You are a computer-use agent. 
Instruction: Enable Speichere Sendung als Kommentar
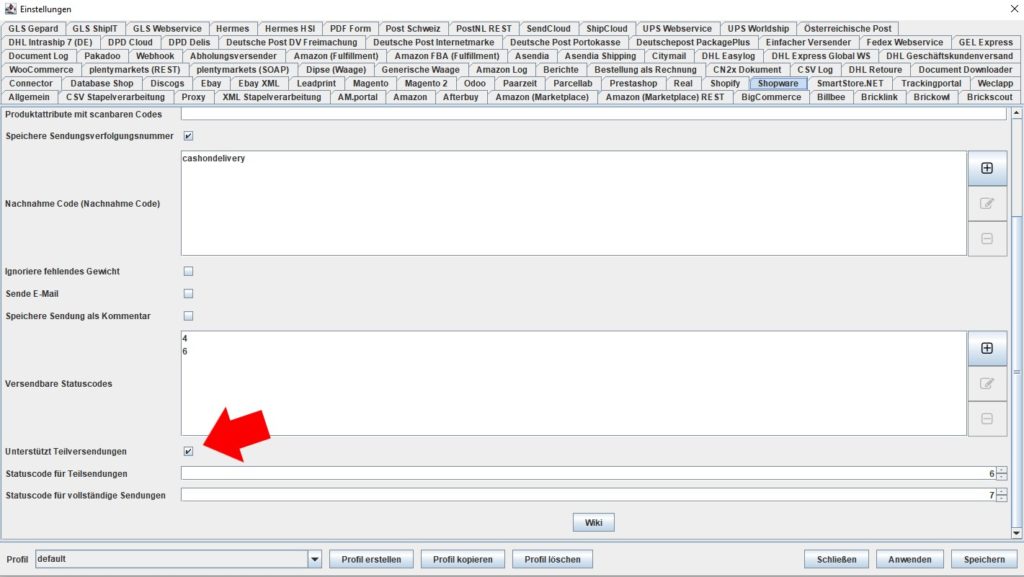click(x=188, y=316)
